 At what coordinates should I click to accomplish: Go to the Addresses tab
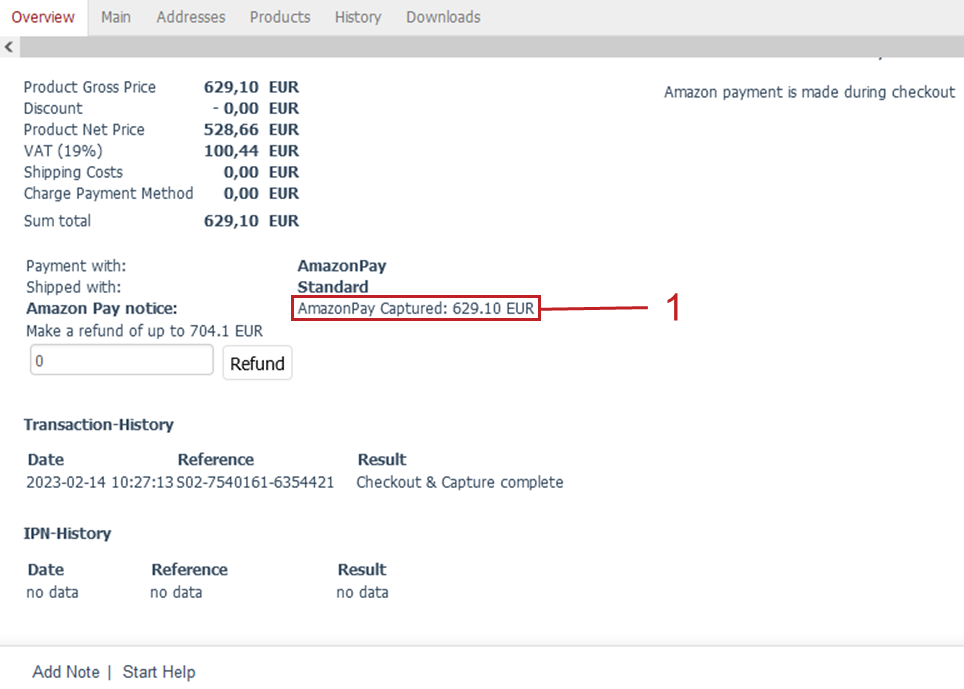(191, 17)
